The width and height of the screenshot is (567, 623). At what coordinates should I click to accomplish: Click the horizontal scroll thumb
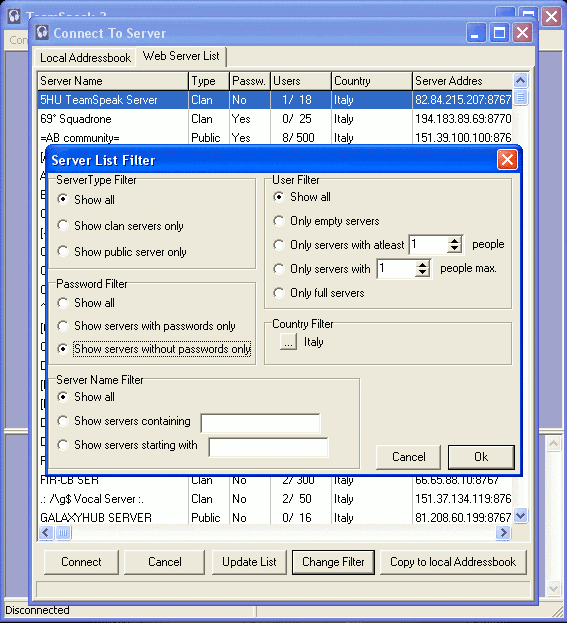coord(63,532)
